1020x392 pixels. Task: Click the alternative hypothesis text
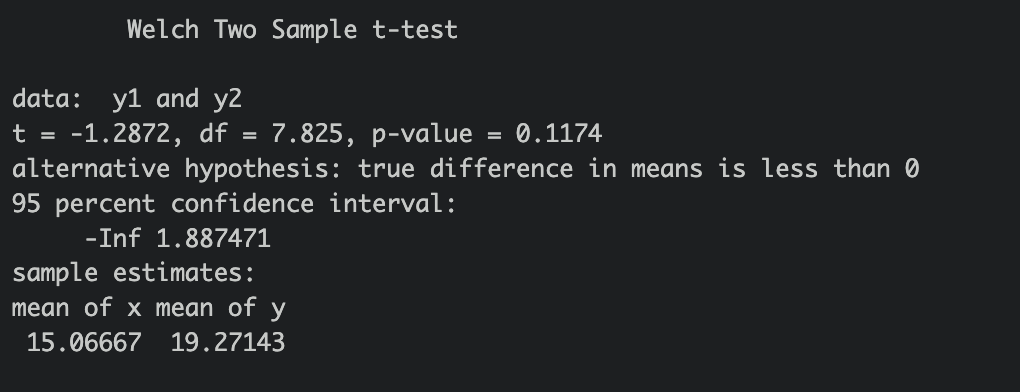[466, 169]
